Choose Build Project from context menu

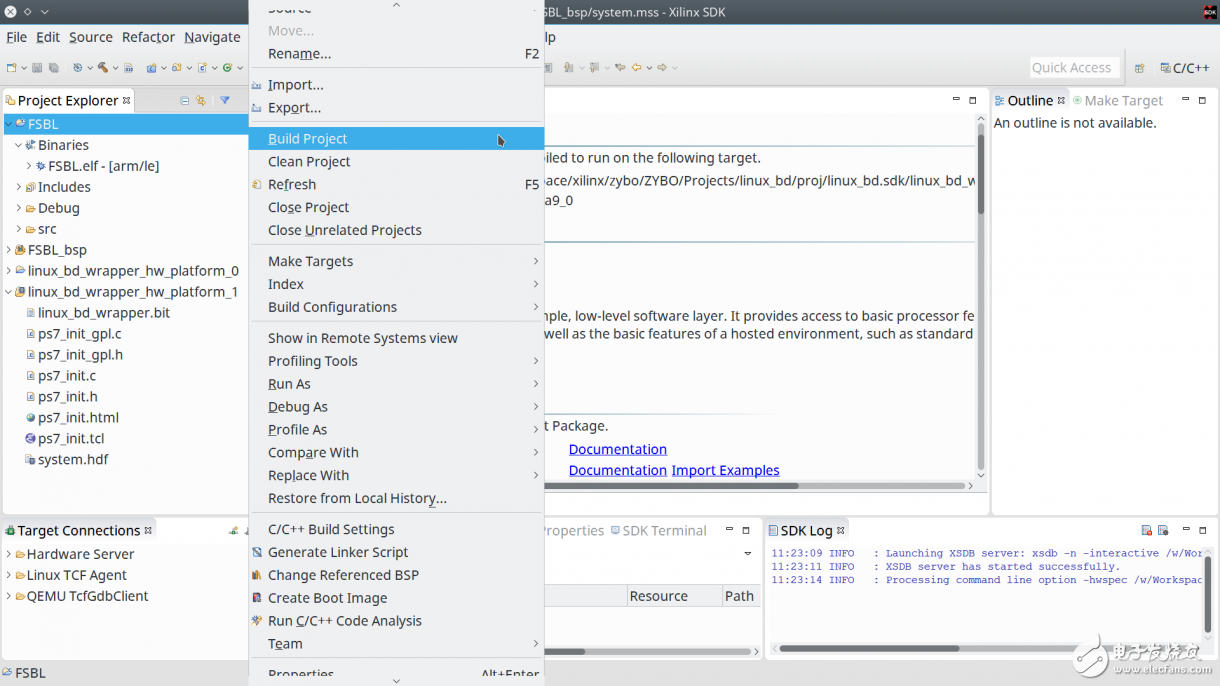click(308, 139)
